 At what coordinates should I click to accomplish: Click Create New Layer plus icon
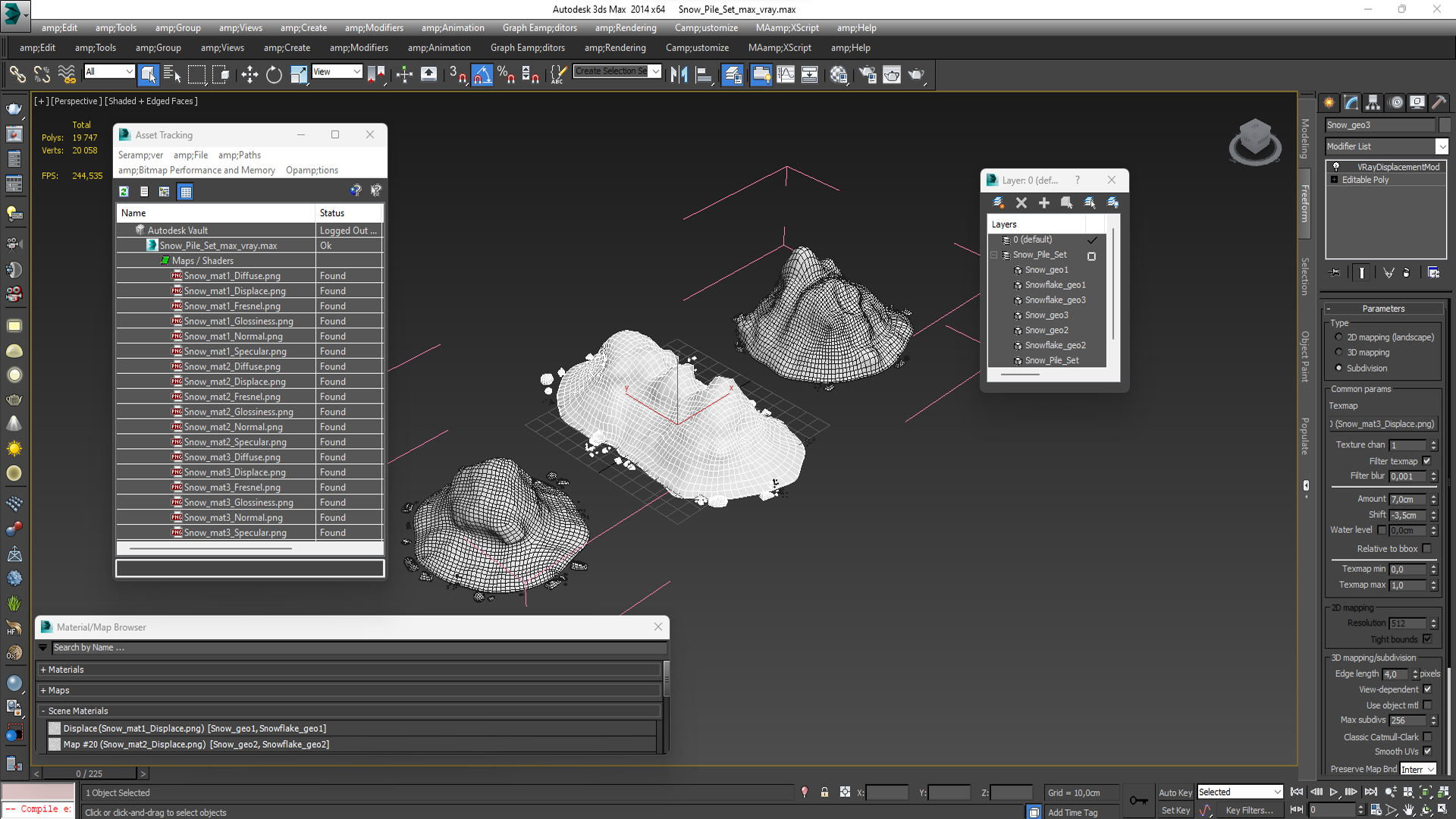(1044, 202)
